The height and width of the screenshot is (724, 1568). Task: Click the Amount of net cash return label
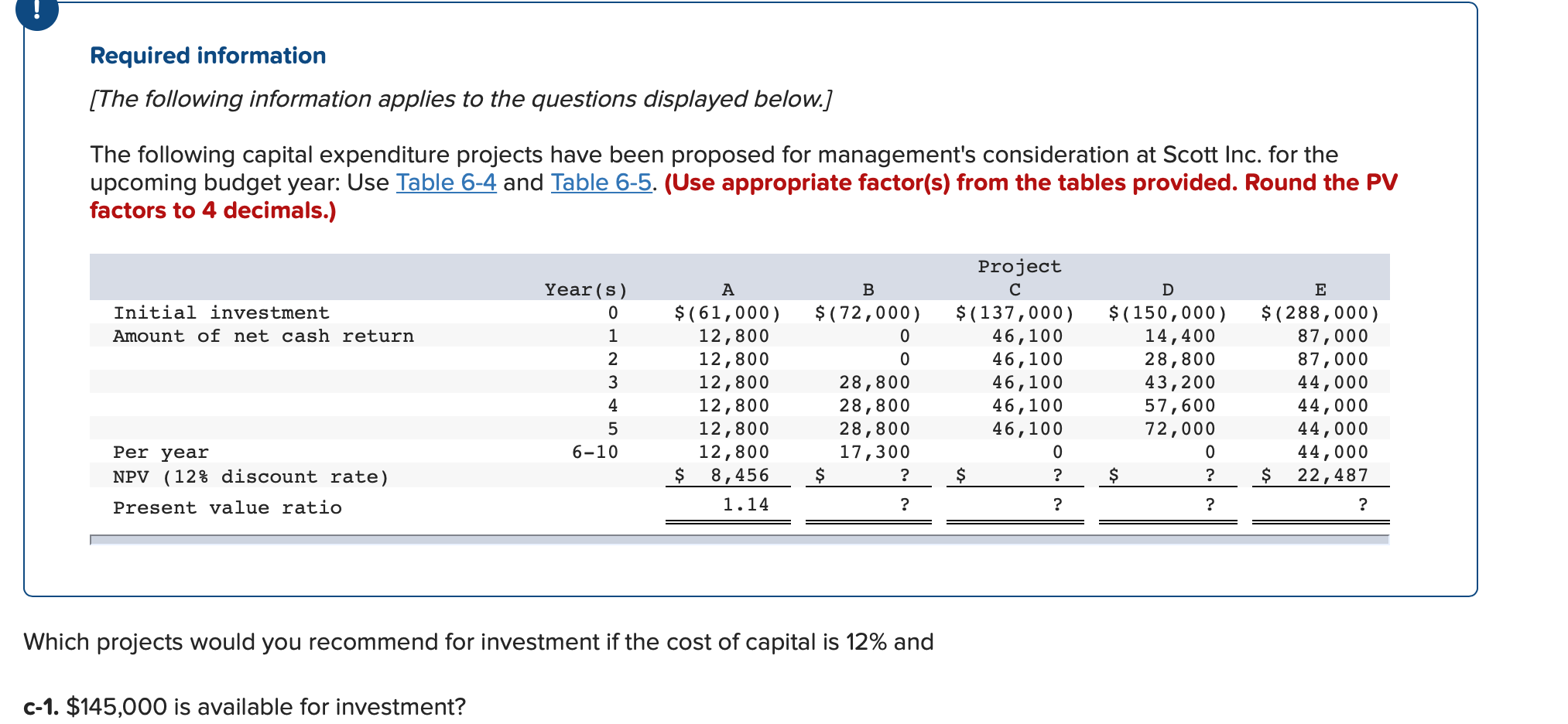(x=263, y=335)
